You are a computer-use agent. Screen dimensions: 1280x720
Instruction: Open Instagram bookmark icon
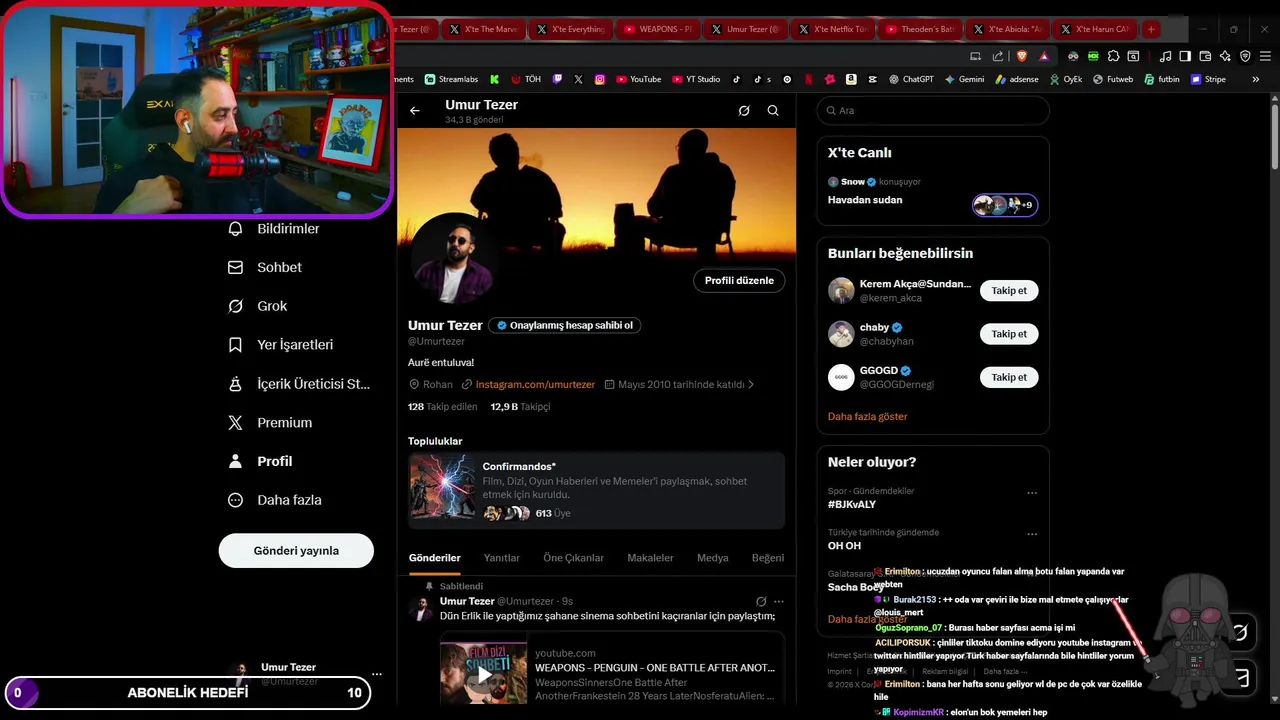600,79
